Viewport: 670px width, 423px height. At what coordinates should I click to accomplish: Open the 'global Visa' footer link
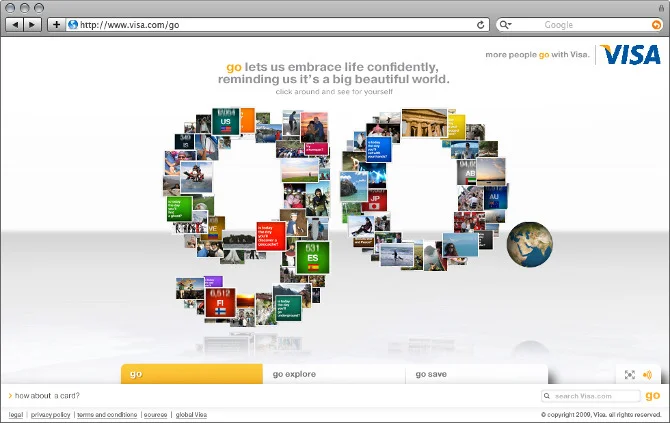point(191,414)
